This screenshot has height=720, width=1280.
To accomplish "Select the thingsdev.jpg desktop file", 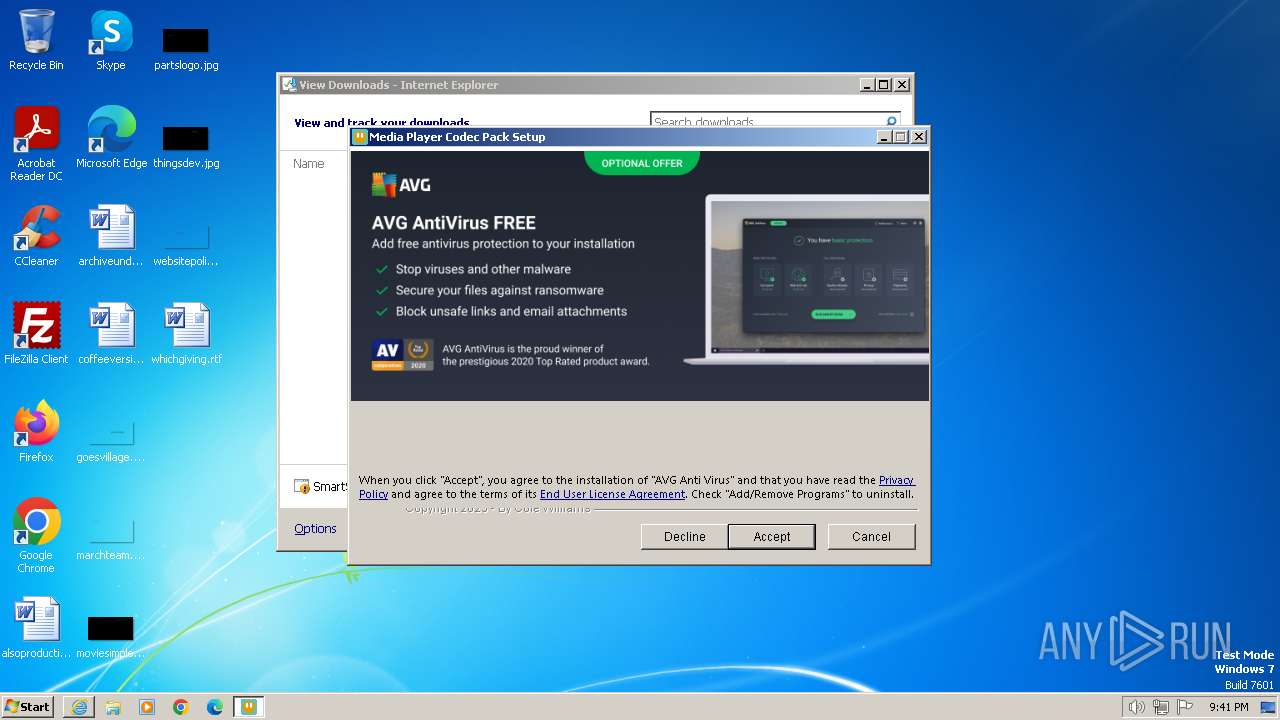I will [186, 146].
